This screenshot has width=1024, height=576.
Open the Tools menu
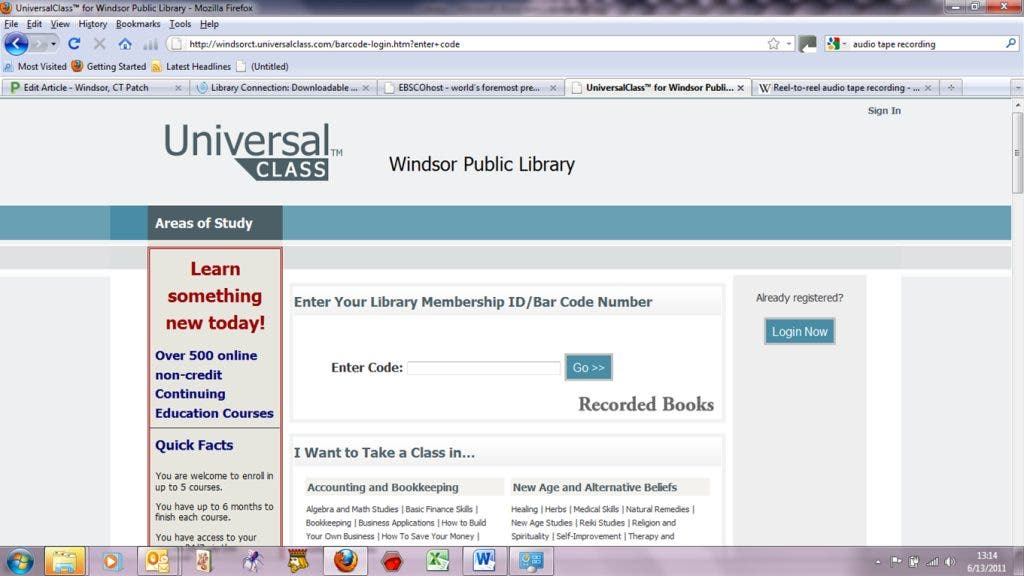click(x=180, y=24)
